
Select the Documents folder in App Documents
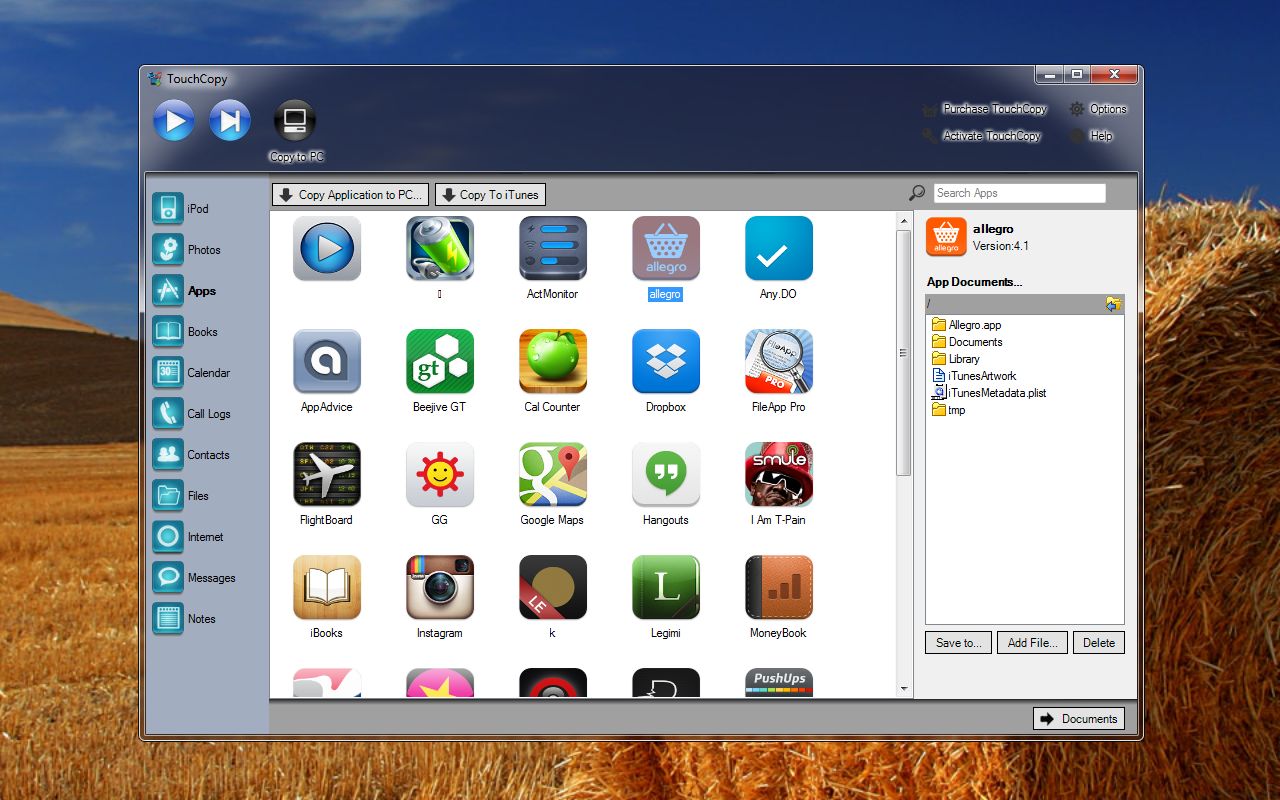point(967,342)
